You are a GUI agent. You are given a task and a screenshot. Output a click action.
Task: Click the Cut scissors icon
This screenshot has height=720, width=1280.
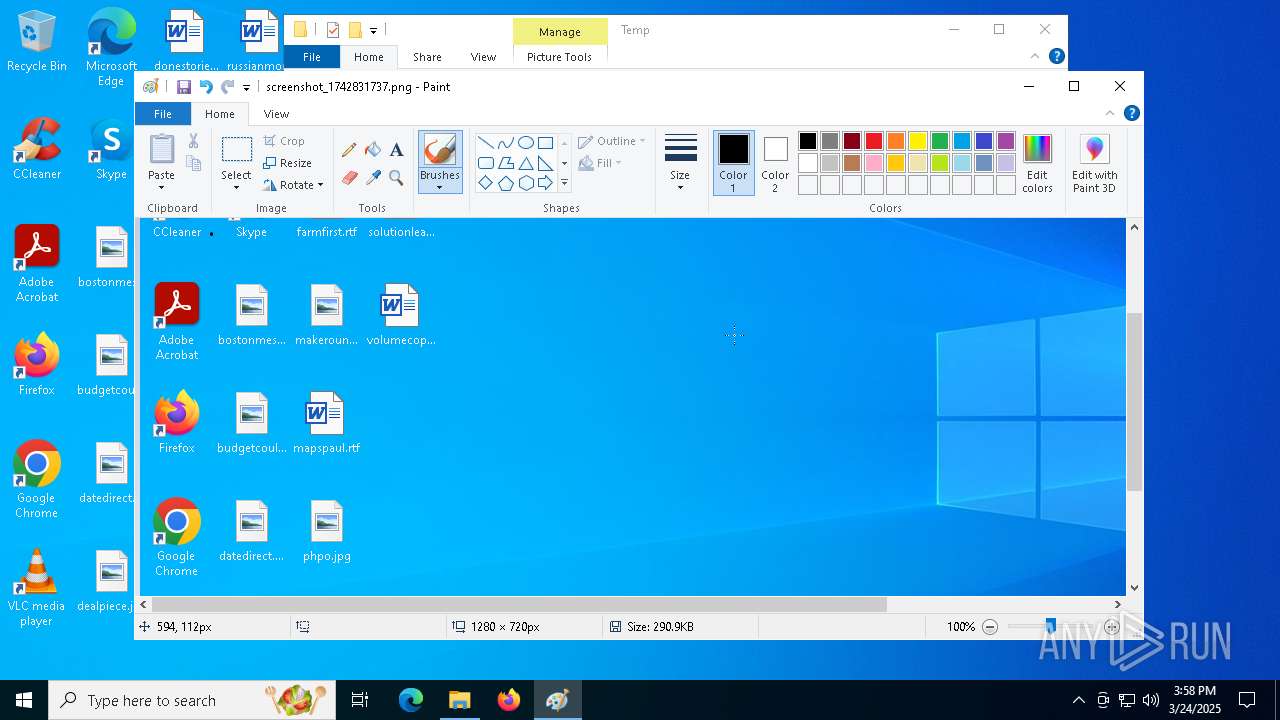[193, 141]
